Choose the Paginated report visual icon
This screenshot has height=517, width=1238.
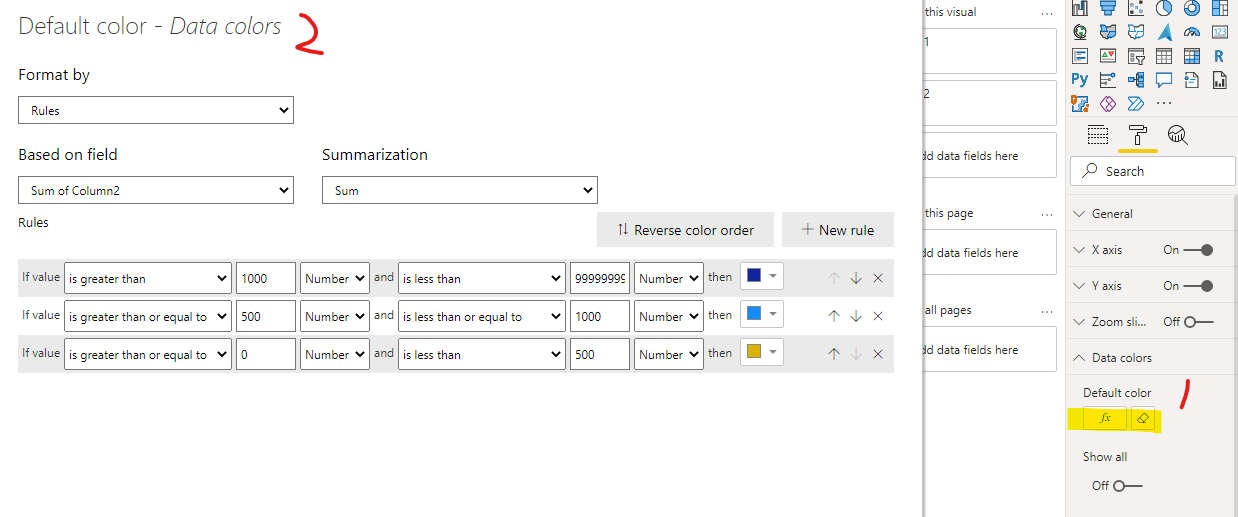[x=1220, y=80]
